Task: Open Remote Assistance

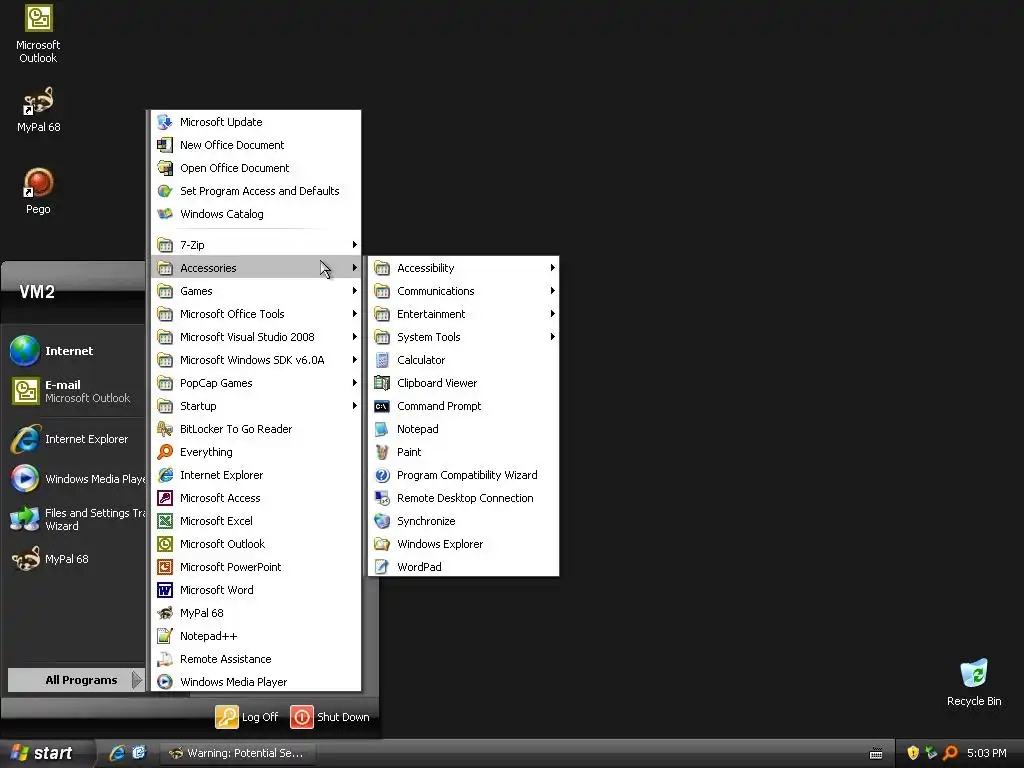Action: [256, 659]
